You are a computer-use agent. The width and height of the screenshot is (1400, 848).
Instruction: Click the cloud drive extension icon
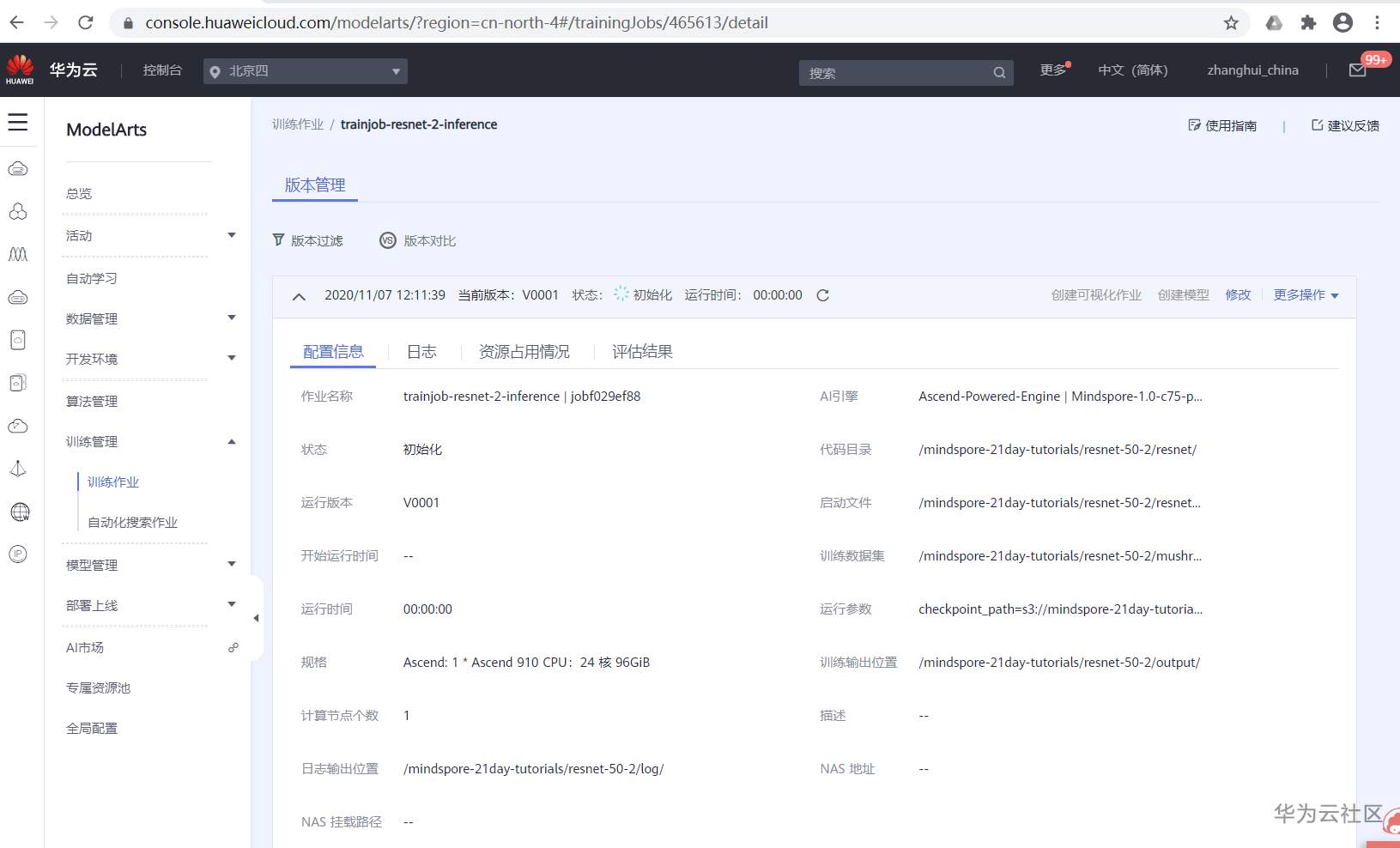[1274, 23]
